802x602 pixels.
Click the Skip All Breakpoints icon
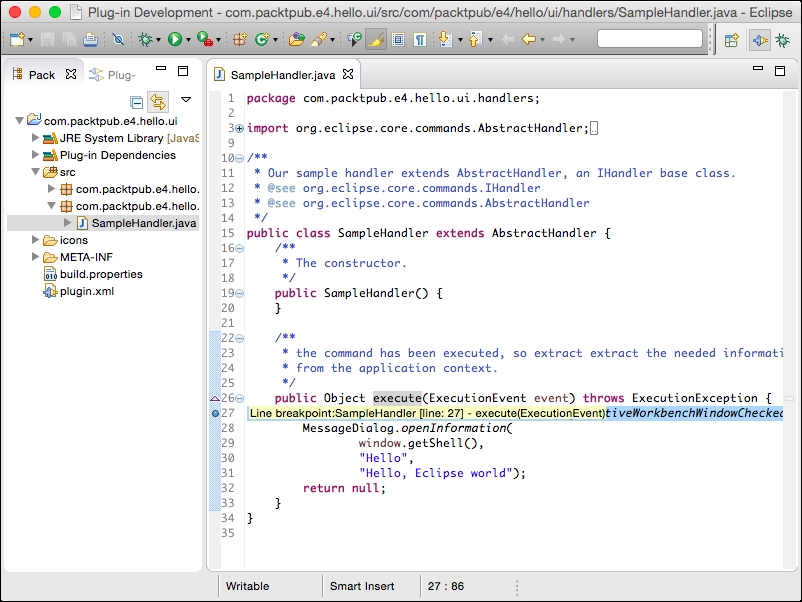(118, 40)
